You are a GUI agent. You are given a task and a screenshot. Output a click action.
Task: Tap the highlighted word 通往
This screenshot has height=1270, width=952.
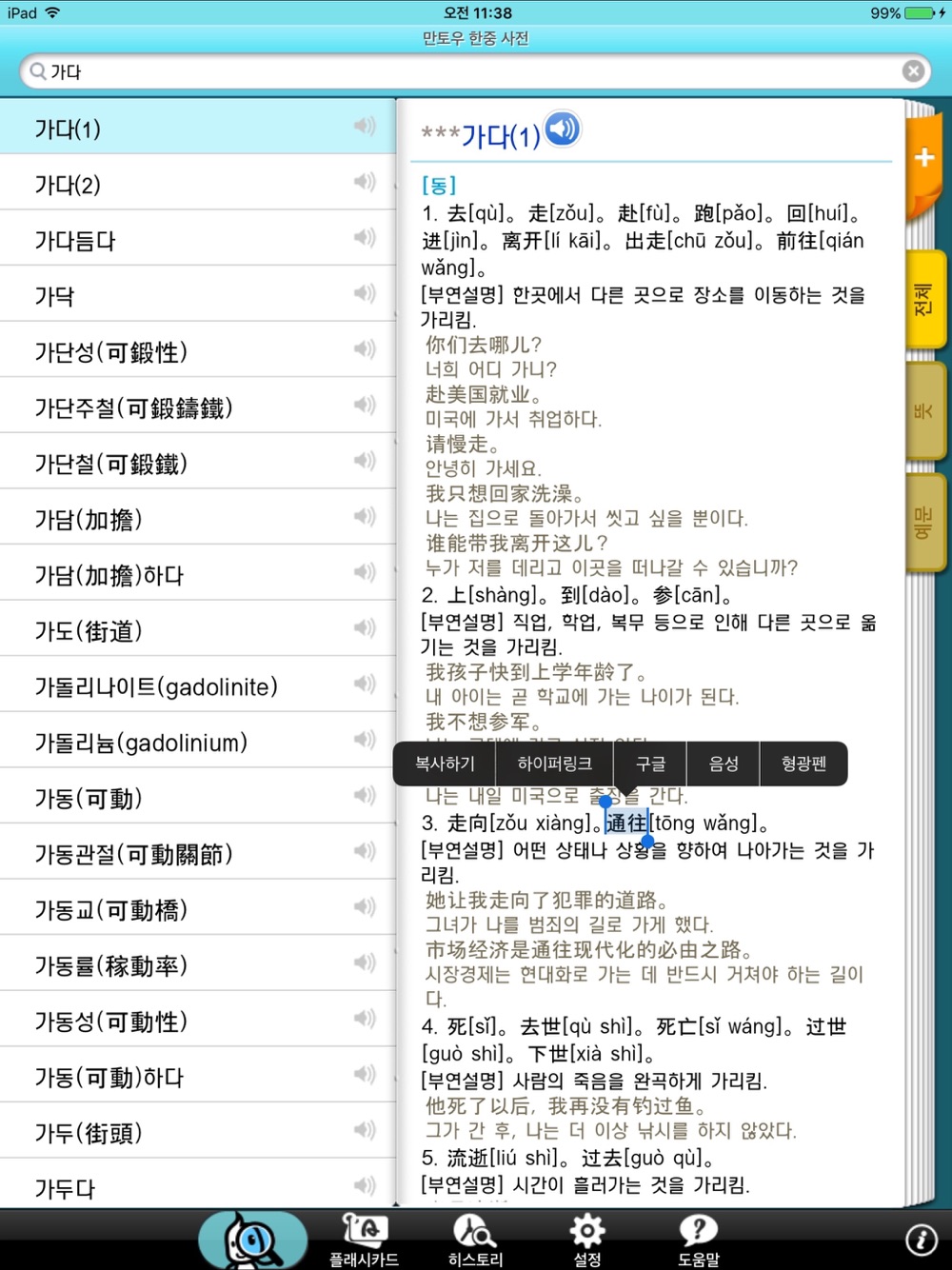[x=626, y=824]
